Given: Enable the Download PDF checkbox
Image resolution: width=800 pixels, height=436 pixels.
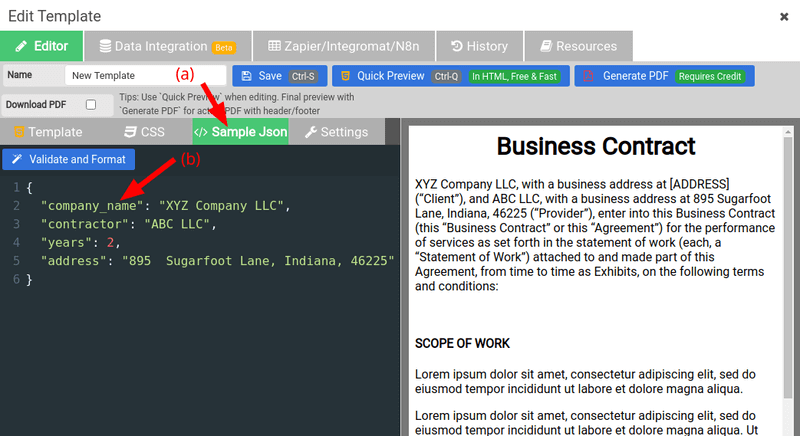Looking at the screenshot, I should (x=91, y=105).
